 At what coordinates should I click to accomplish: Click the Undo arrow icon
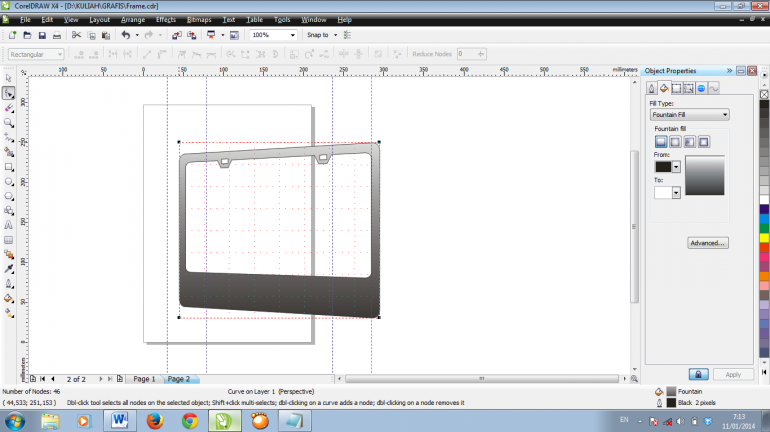[126, 35]
